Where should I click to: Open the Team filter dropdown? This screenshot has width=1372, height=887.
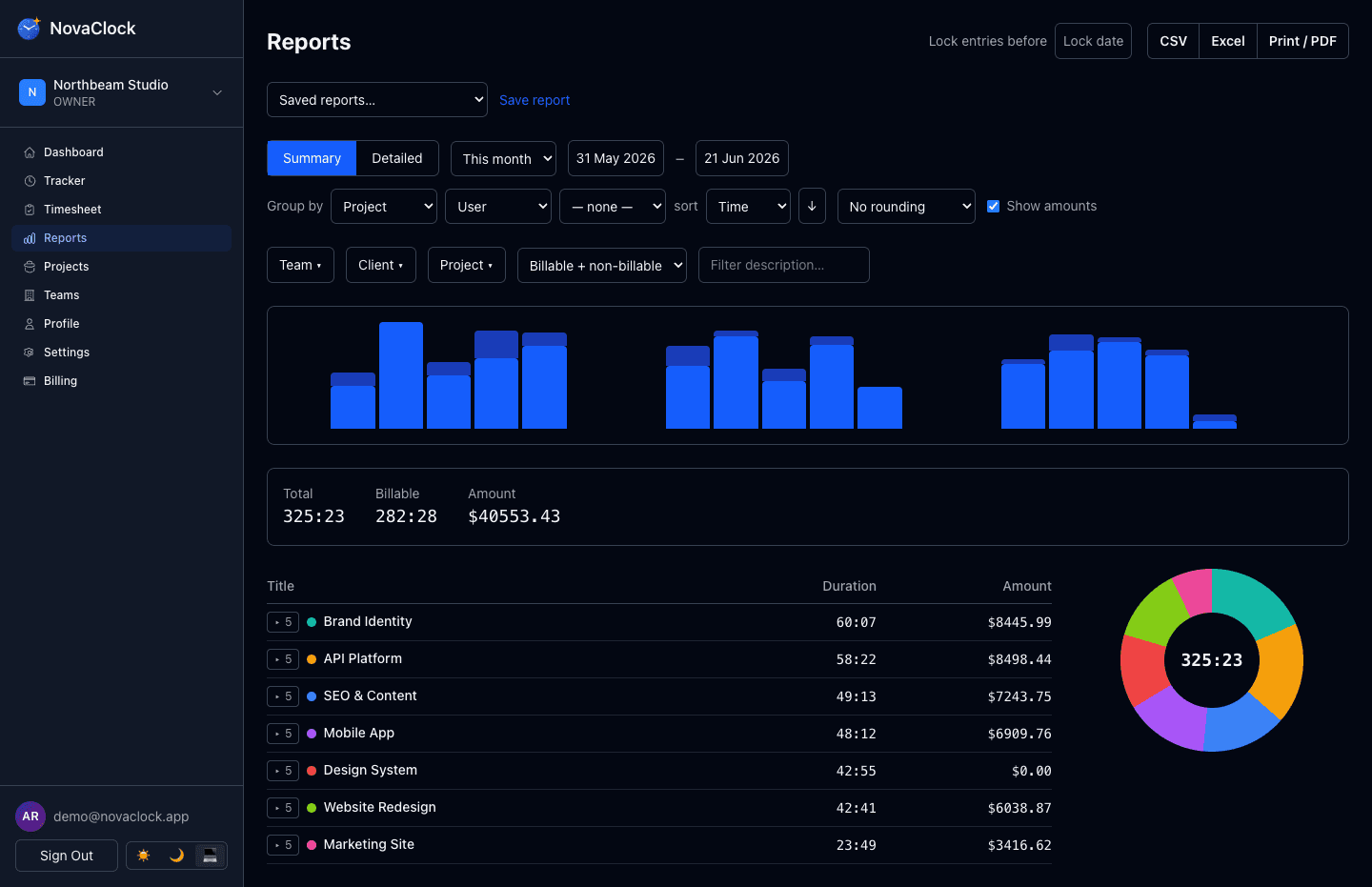click(x=300, y=265)
